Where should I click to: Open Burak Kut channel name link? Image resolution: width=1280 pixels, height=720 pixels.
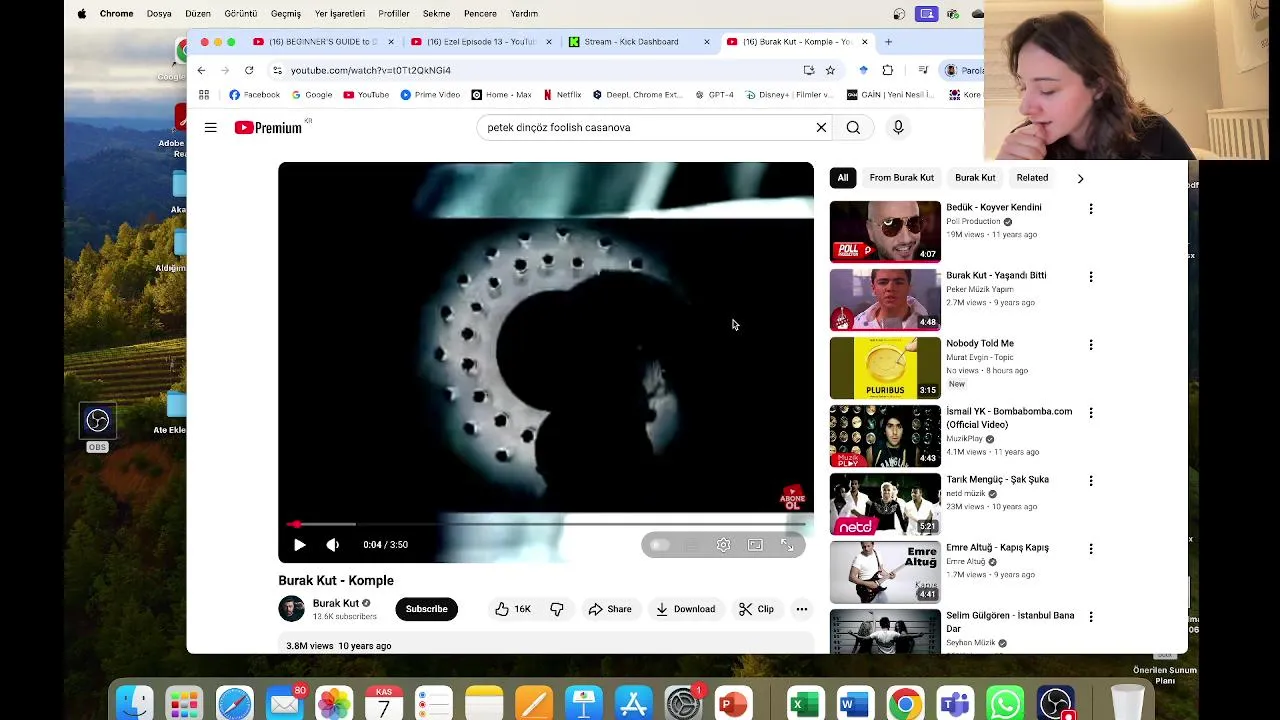point(336,603)
